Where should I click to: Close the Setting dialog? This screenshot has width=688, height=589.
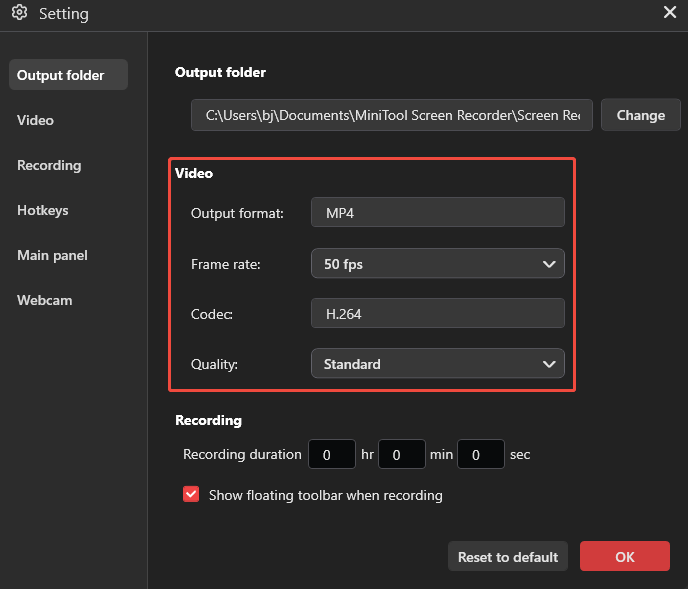(x=670, y=12)
